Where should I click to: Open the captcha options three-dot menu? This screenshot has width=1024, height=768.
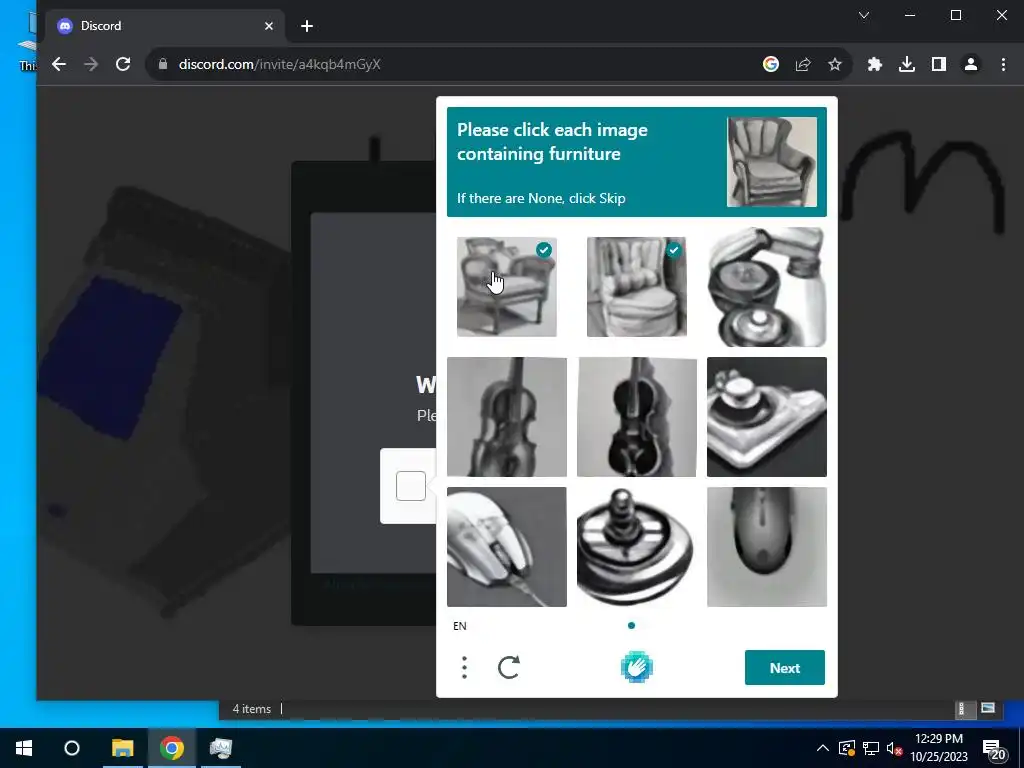click(x=464, y=667)
